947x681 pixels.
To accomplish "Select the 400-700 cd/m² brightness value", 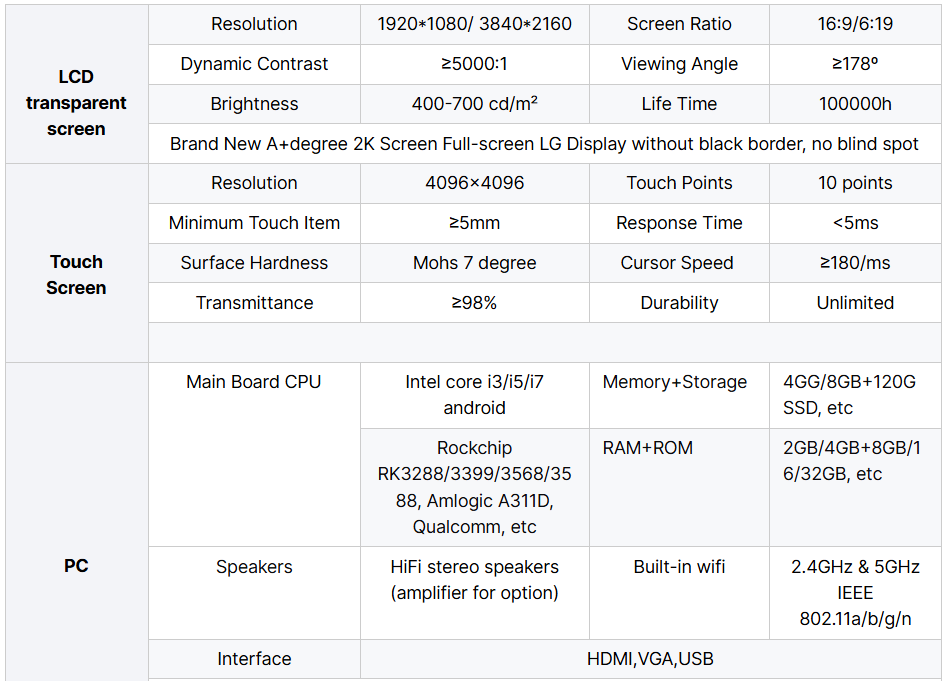I will coord(475,104).
